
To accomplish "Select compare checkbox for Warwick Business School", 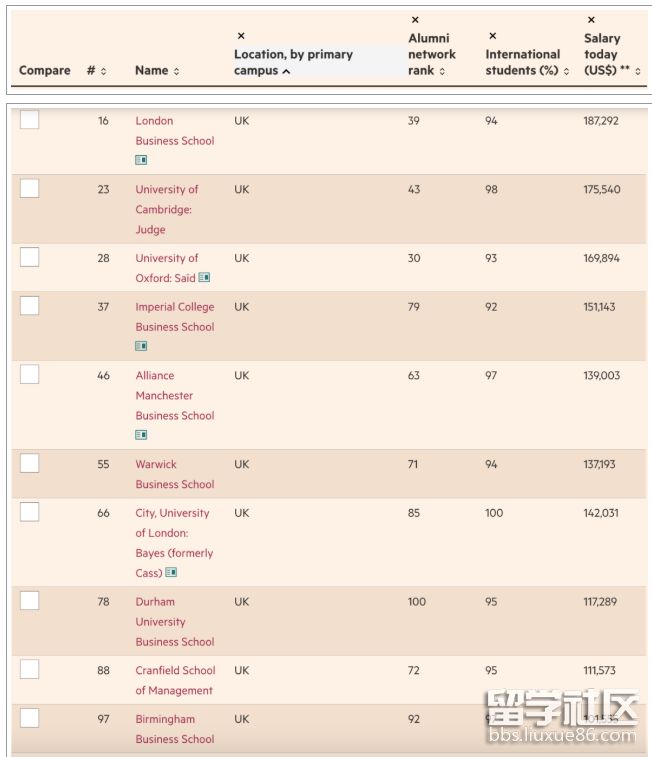I will 30,463.
